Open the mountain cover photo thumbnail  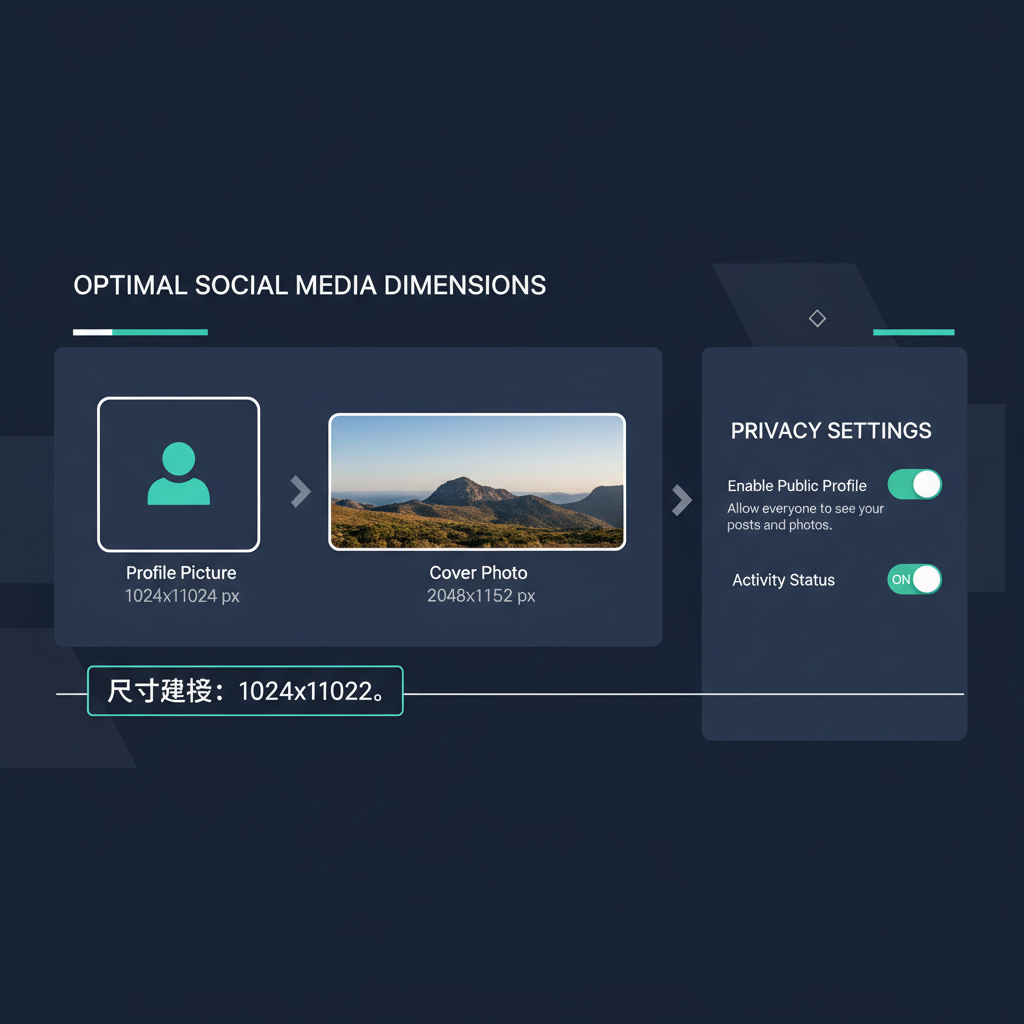[x=477, y=482]
